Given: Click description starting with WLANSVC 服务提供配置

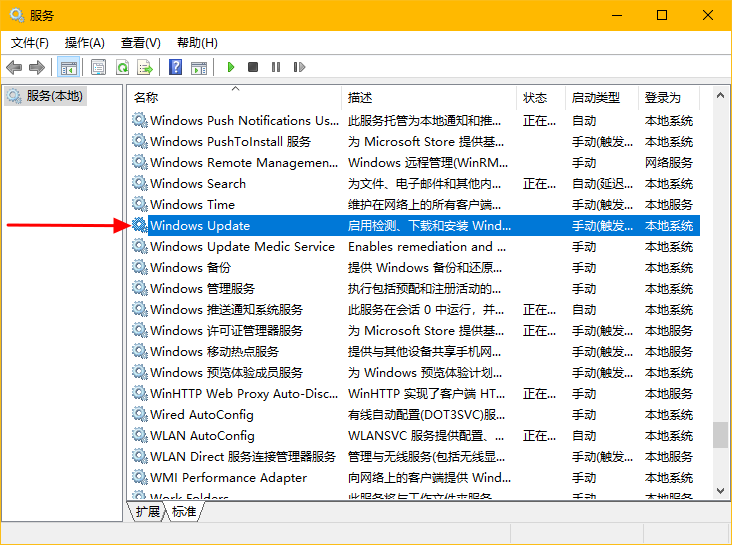Looking at the screenshot, I should [x=426, y=436].
